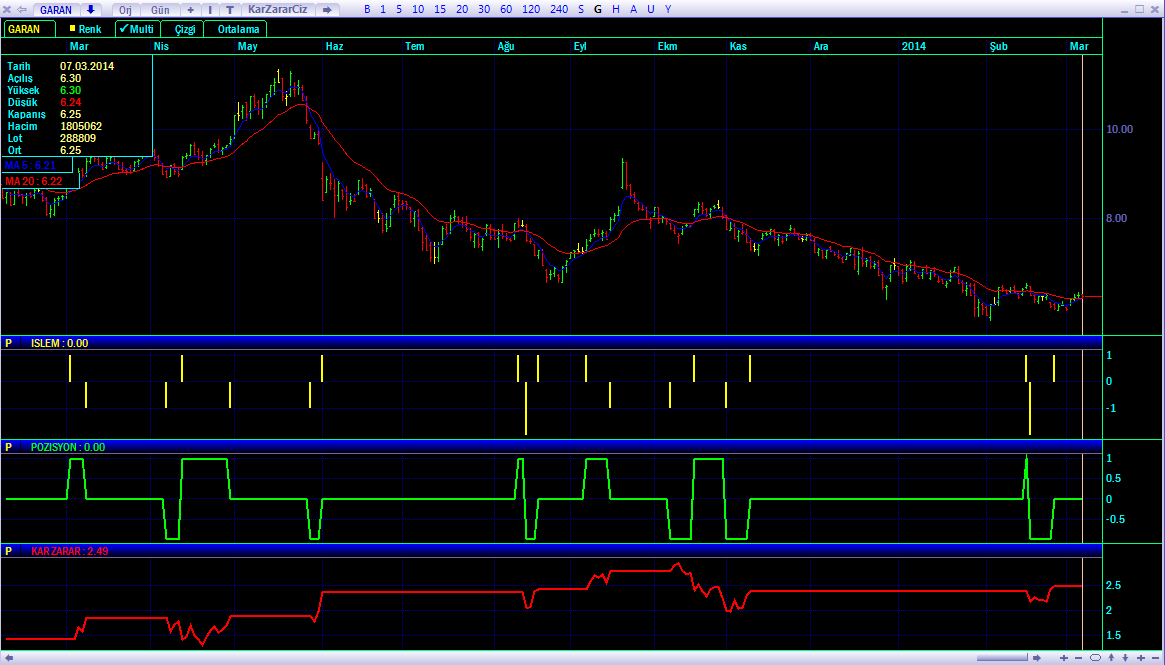Click the gray X icon before the GARAN tab
The image size is (1165, 665).
[x=7, y=10]
